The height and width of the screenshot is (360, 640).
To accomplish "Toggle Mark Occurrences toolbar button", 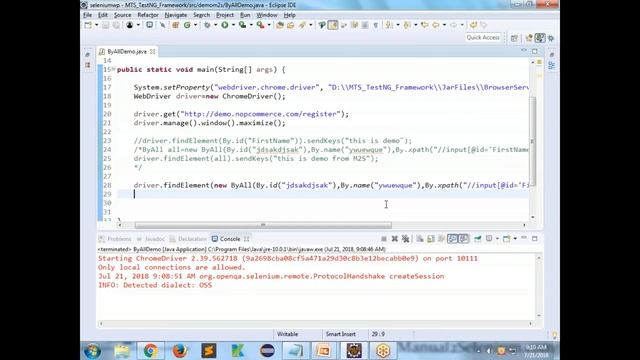I will click(x=333, y=25).
